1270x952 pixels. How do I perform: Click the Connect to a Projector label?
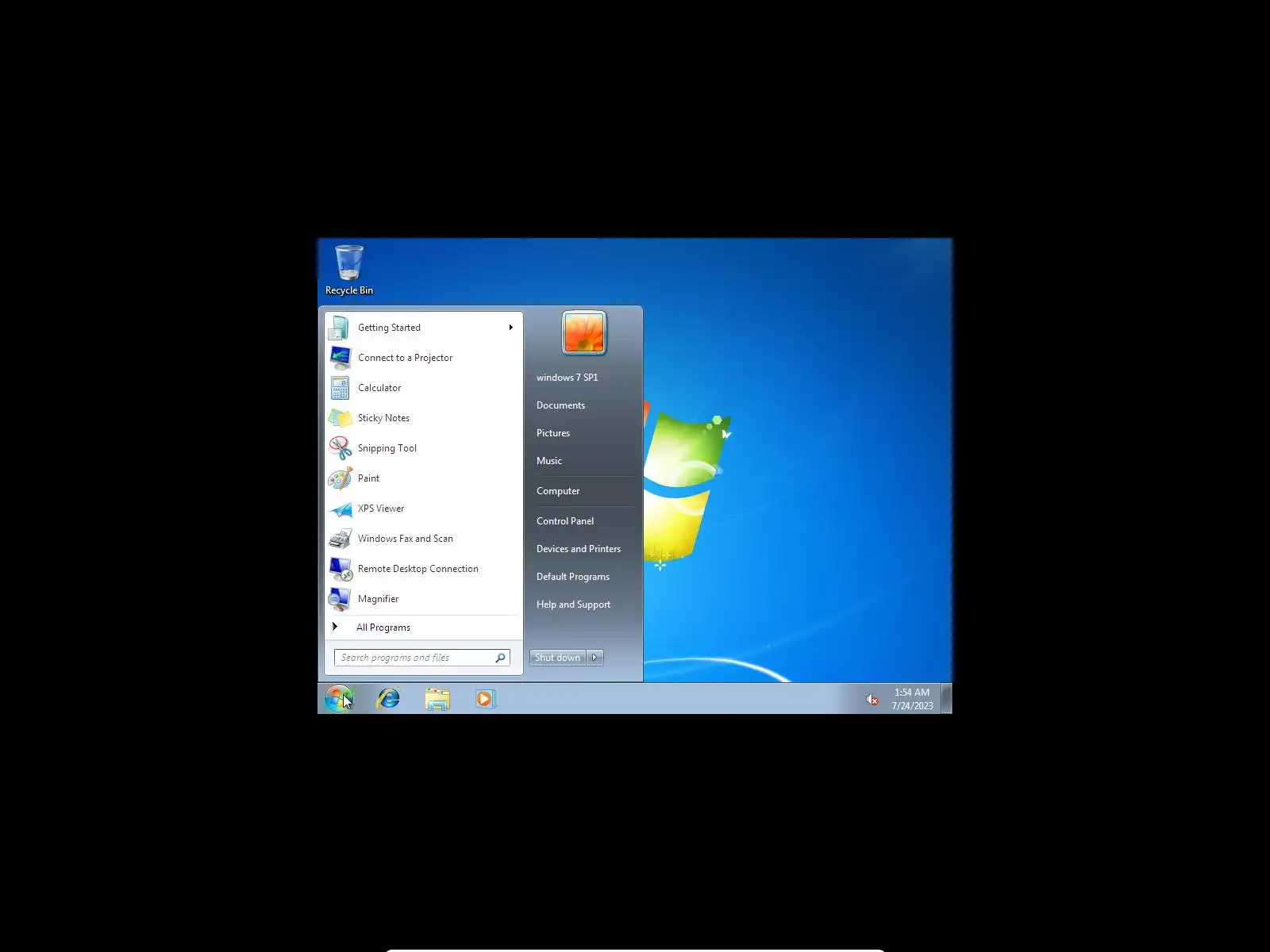[x=405, y=358]
